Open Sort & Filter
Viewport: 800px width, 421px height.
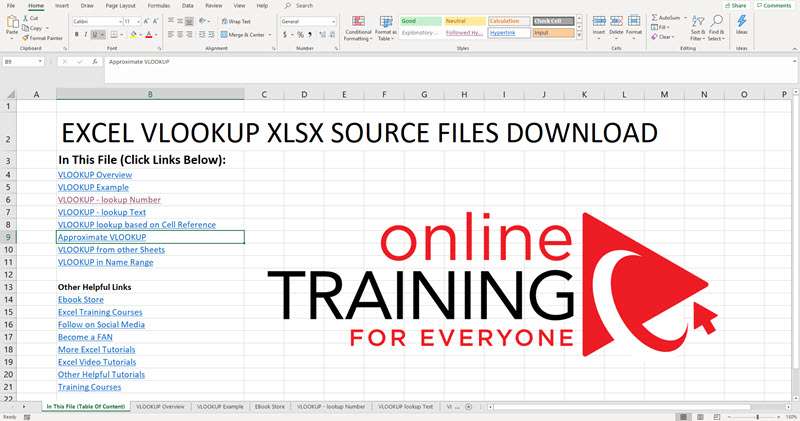pos(697,29)
